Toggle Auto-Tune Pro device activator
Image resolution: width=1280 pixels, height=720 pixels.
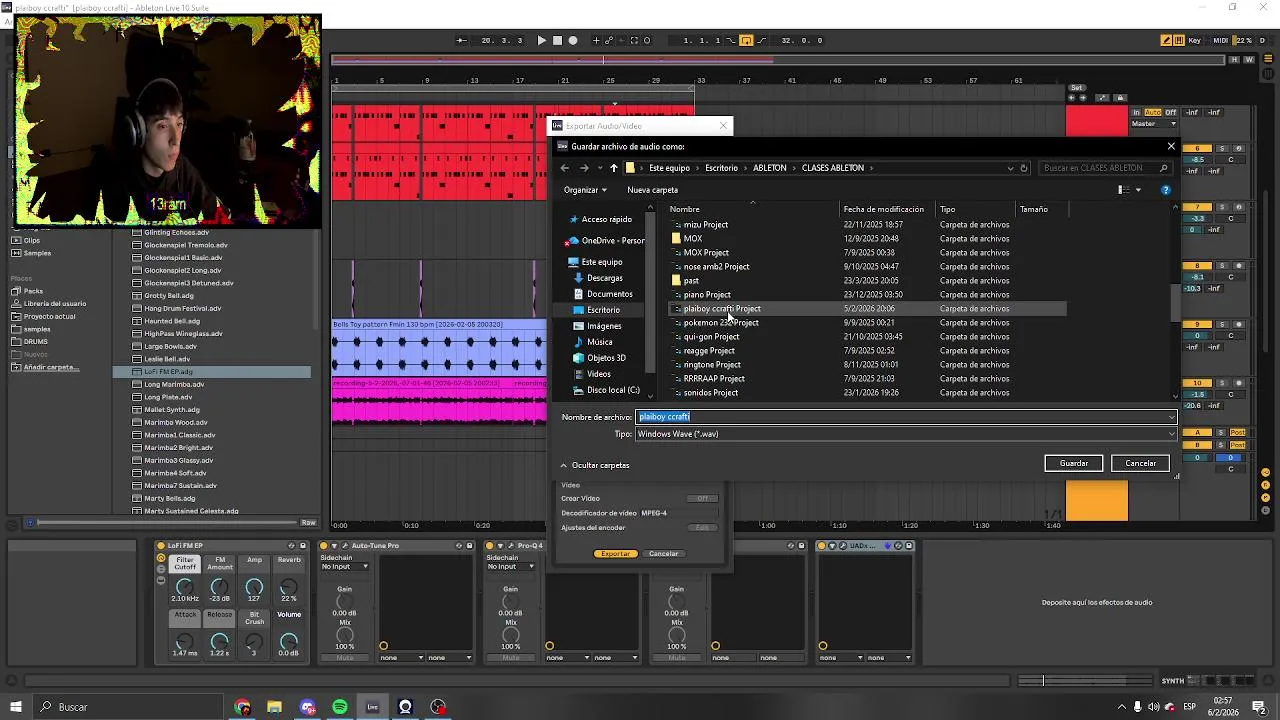[x=324, y=546]
